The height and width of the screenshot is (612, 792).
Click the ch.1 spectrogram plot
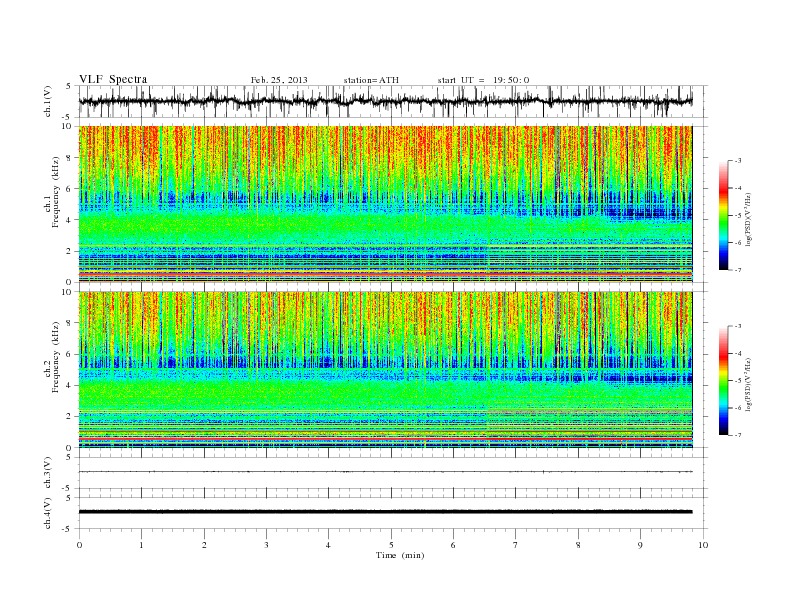tap(385, 204)
